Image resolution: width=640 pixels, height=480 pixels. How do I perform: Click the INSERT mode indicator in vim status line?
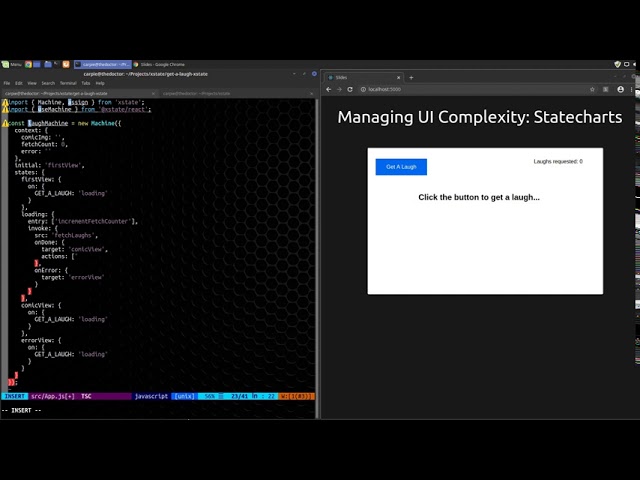15,396
